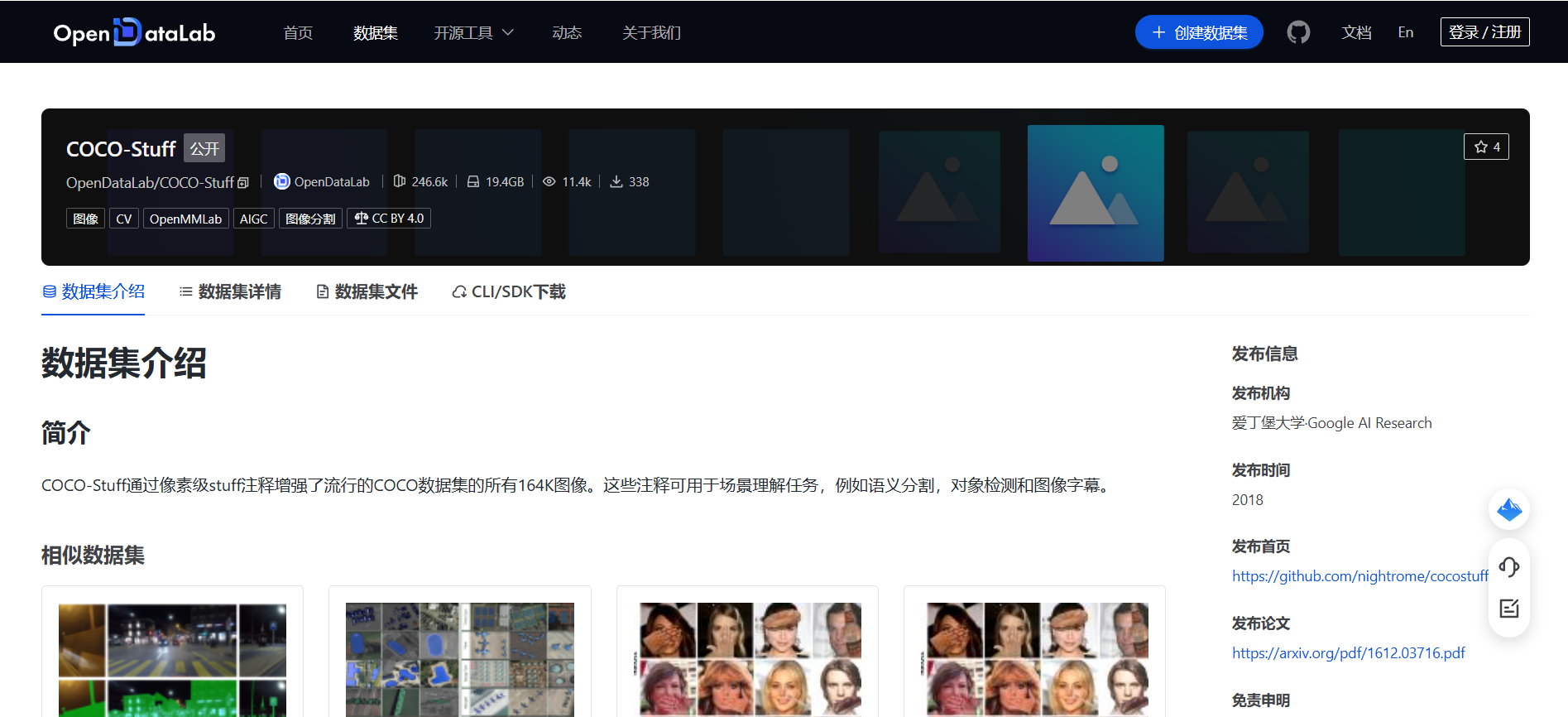The image size is (1568, 717).
Task: Click the 11.4k views eye icon
Action: coord(549,181)
